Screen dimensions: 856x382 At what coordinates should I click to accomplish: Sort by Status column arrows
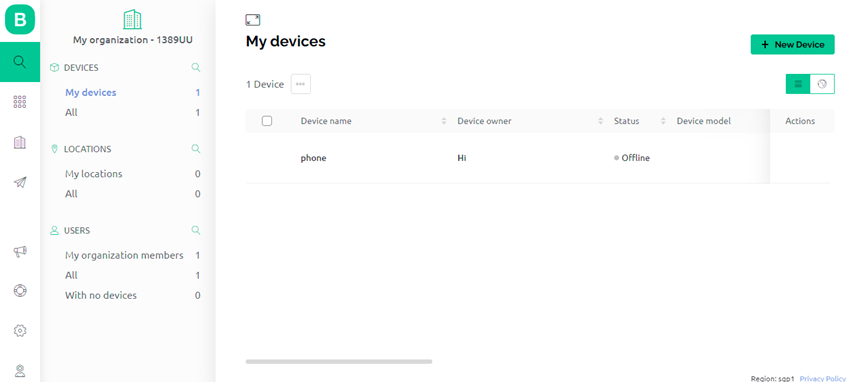point(663,121)
